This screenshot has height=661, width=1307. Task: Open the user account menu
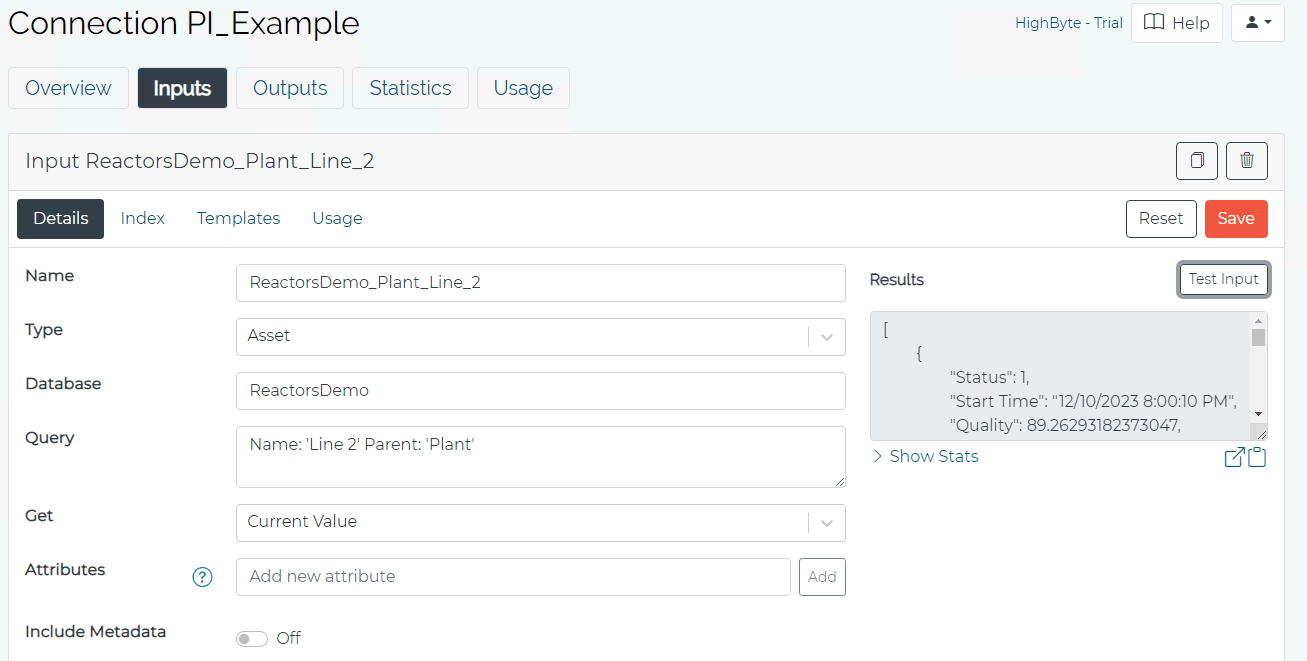(1257, 22)
